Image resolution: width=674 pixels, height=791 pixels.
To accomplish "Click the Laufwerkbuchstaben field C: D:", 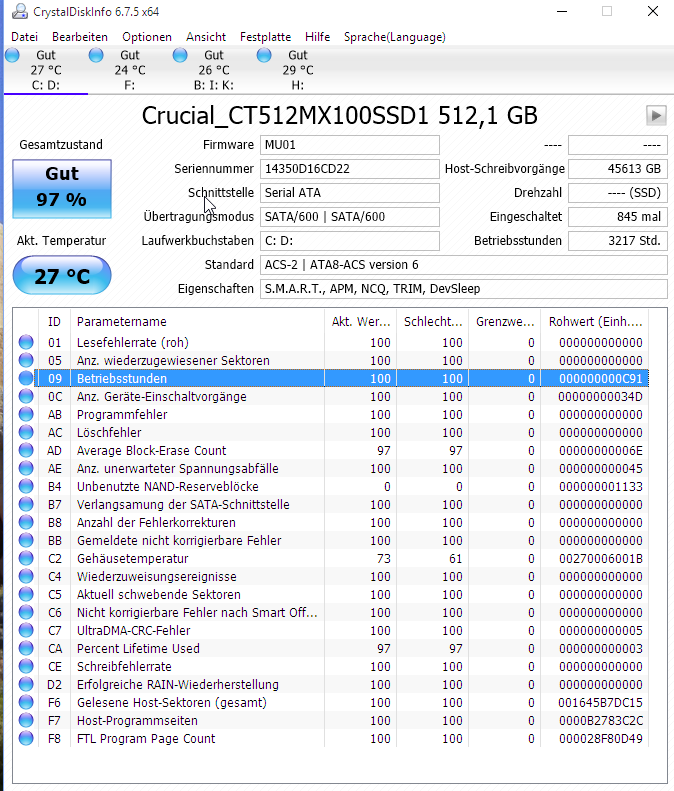I will (350, 241).
